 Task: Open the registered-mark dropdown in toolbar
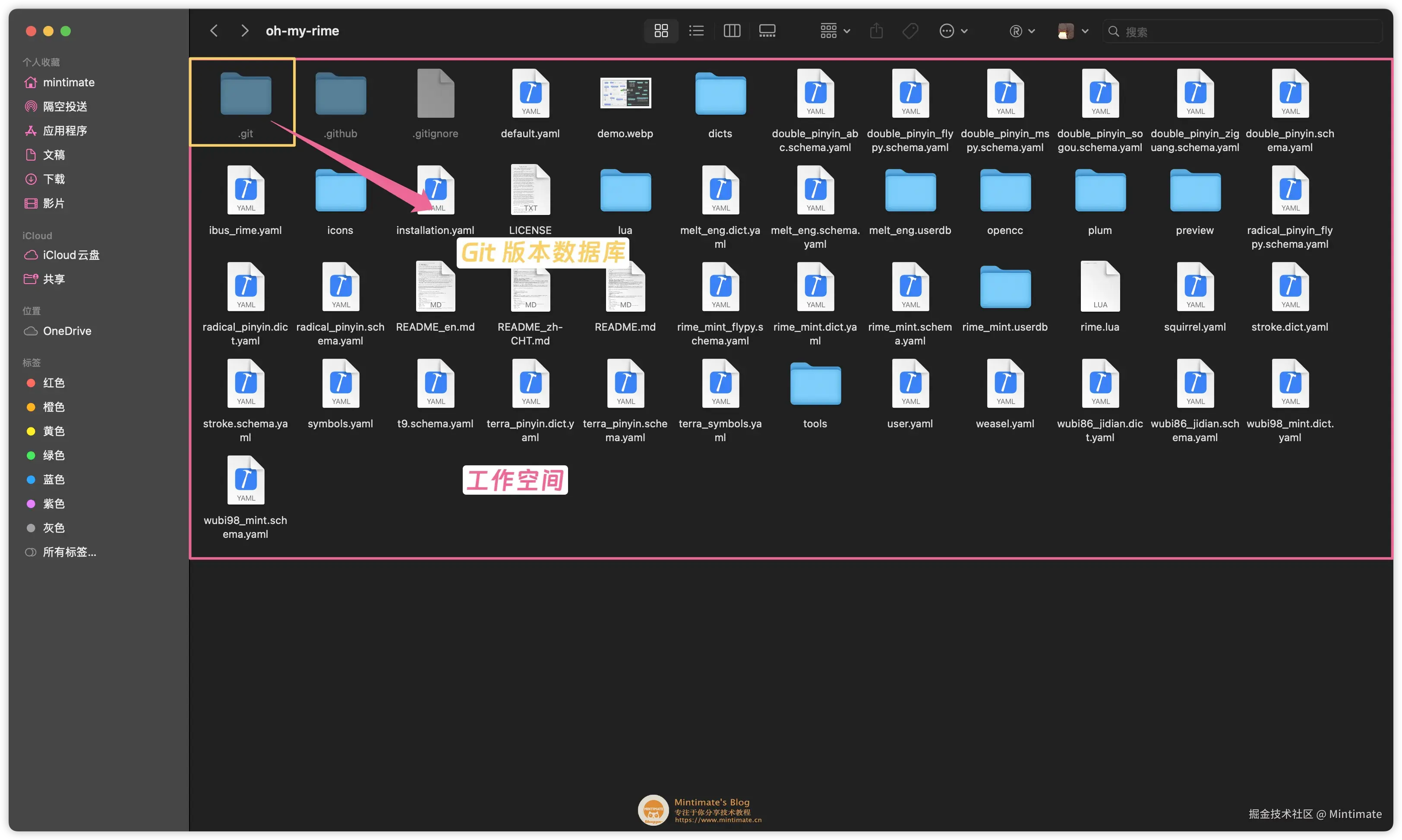(1022, 31)
